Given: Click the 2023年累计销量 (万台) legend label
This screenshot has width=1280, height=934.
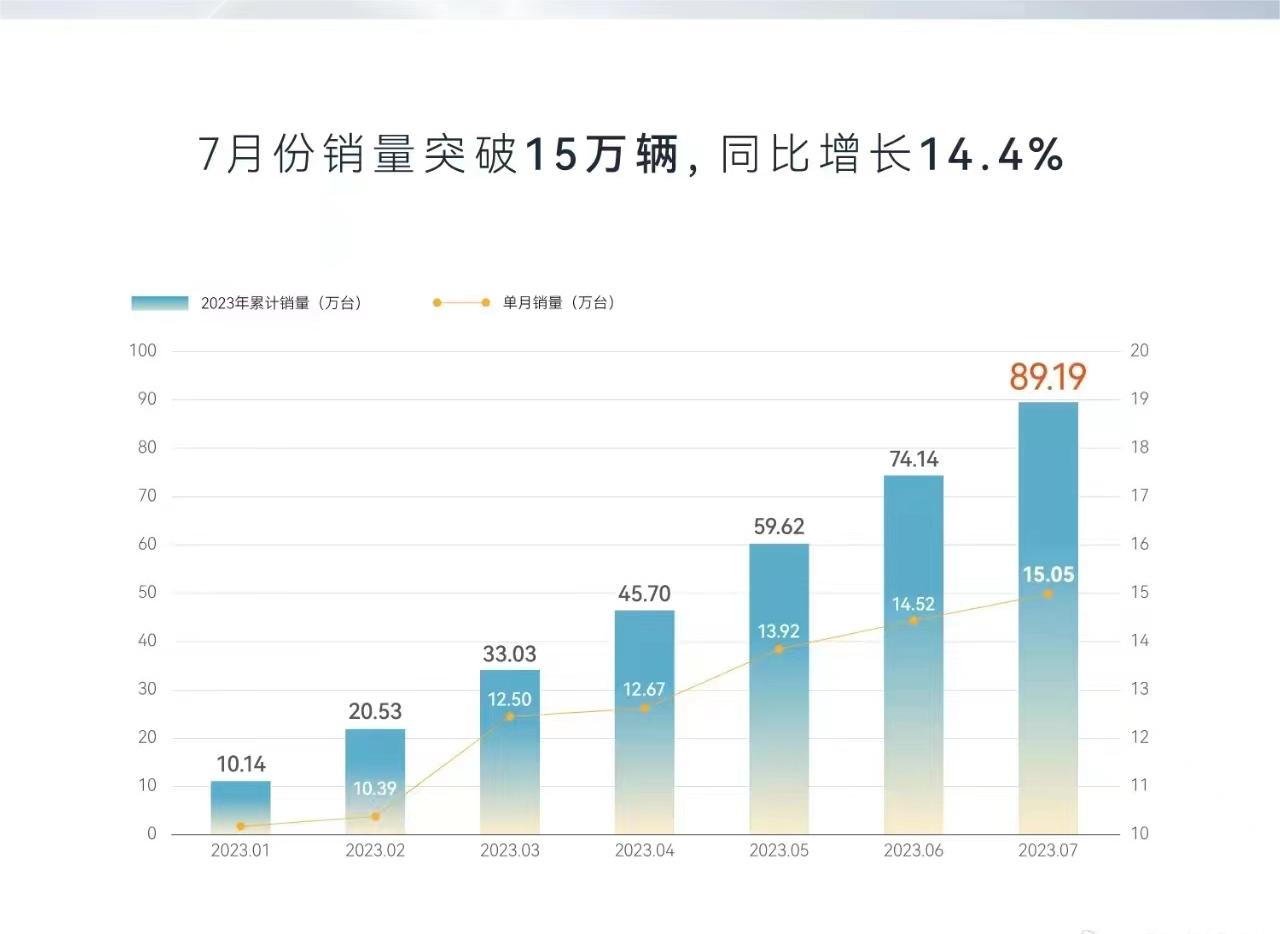Looking at the screenshot, I should point(281,303).
